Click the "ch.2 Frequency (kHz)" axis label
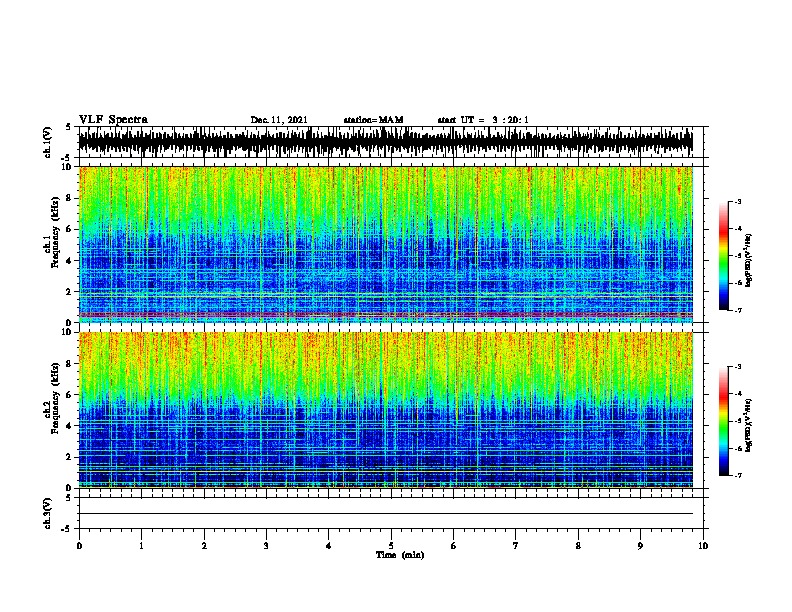This screenshot has height=612, width=792. pos(53,398)
